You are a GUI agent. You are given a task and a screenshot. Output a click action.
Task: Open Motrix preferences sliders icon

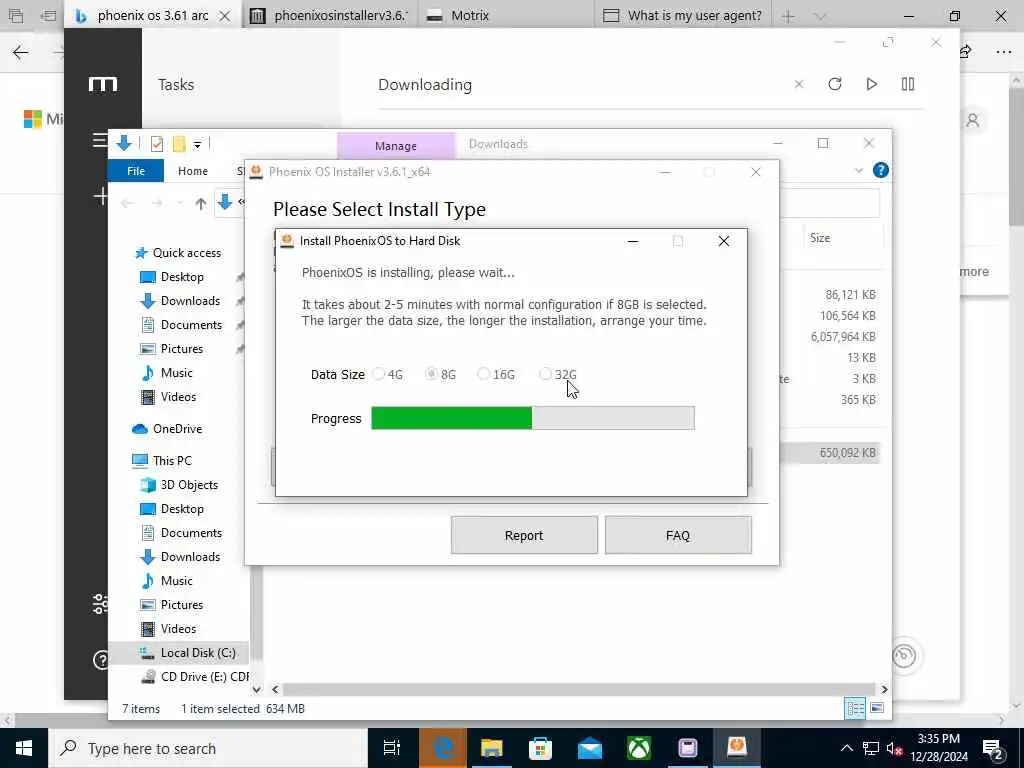click(100, 604)
